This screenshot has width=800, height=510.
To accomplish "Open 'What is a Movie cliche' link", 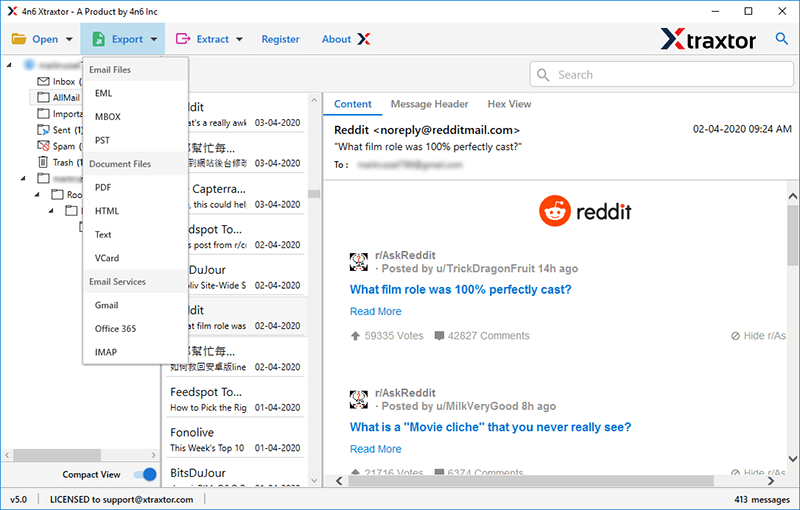I will 490,427.
